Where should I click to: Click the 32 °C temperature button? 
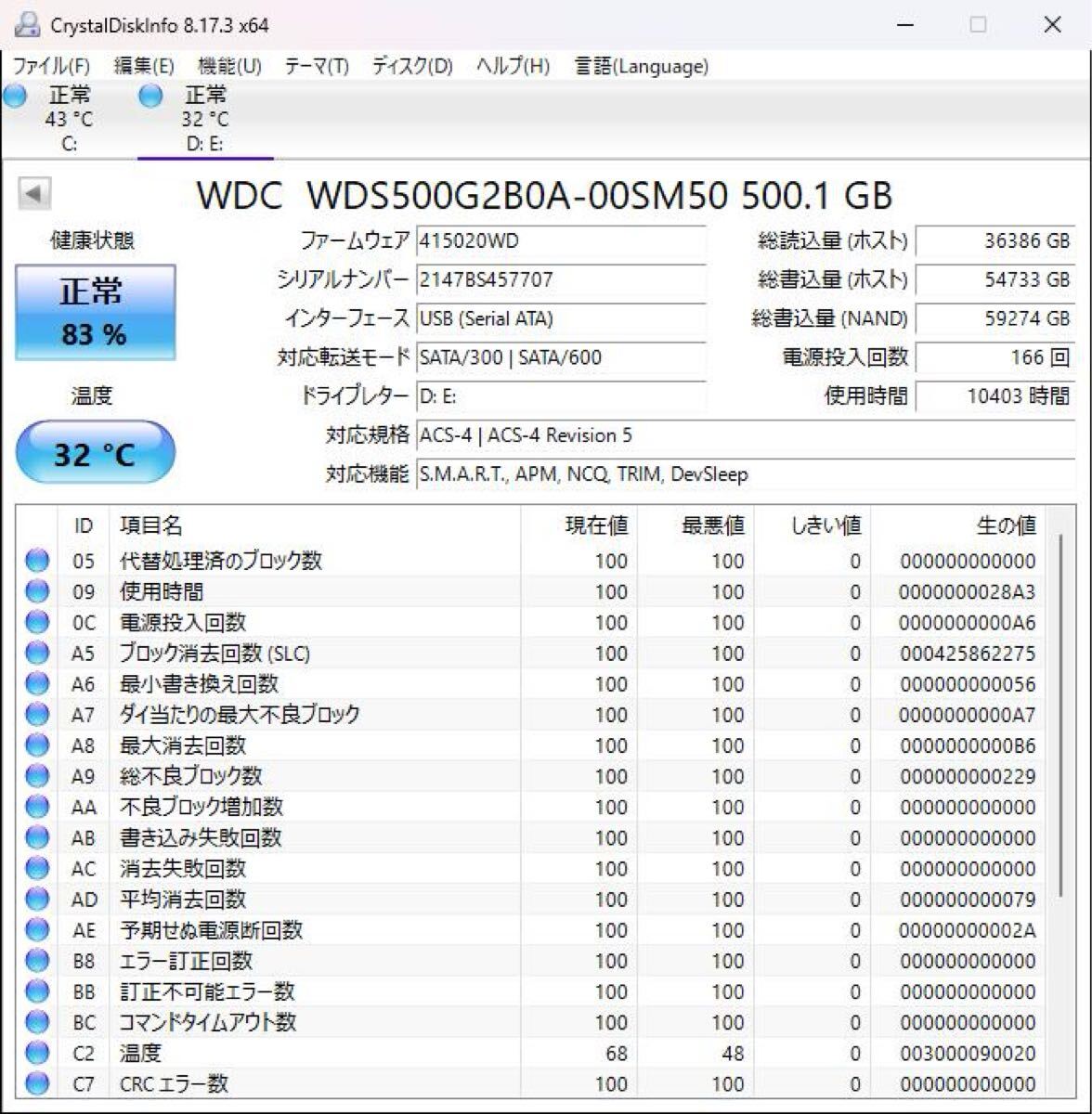pyautogui.click(x=95, y=454)
